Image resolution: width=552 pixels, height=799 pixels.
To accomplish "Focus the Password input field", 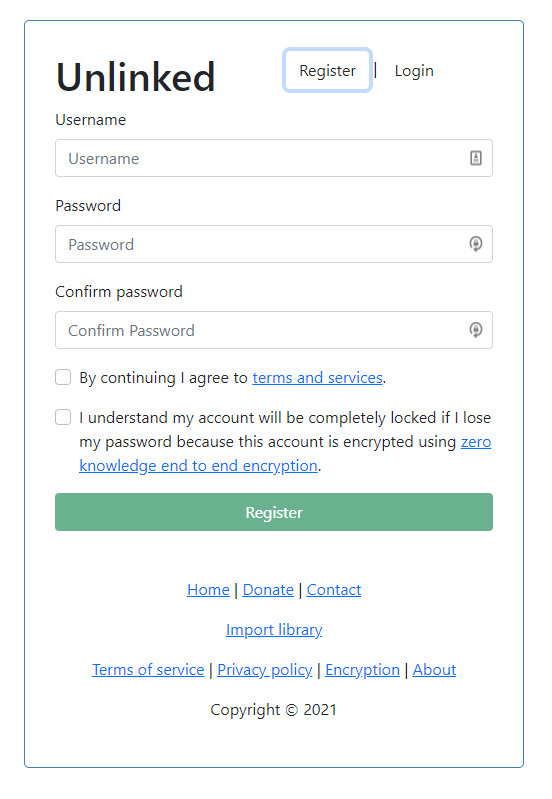I will click(x=274, y=244).
